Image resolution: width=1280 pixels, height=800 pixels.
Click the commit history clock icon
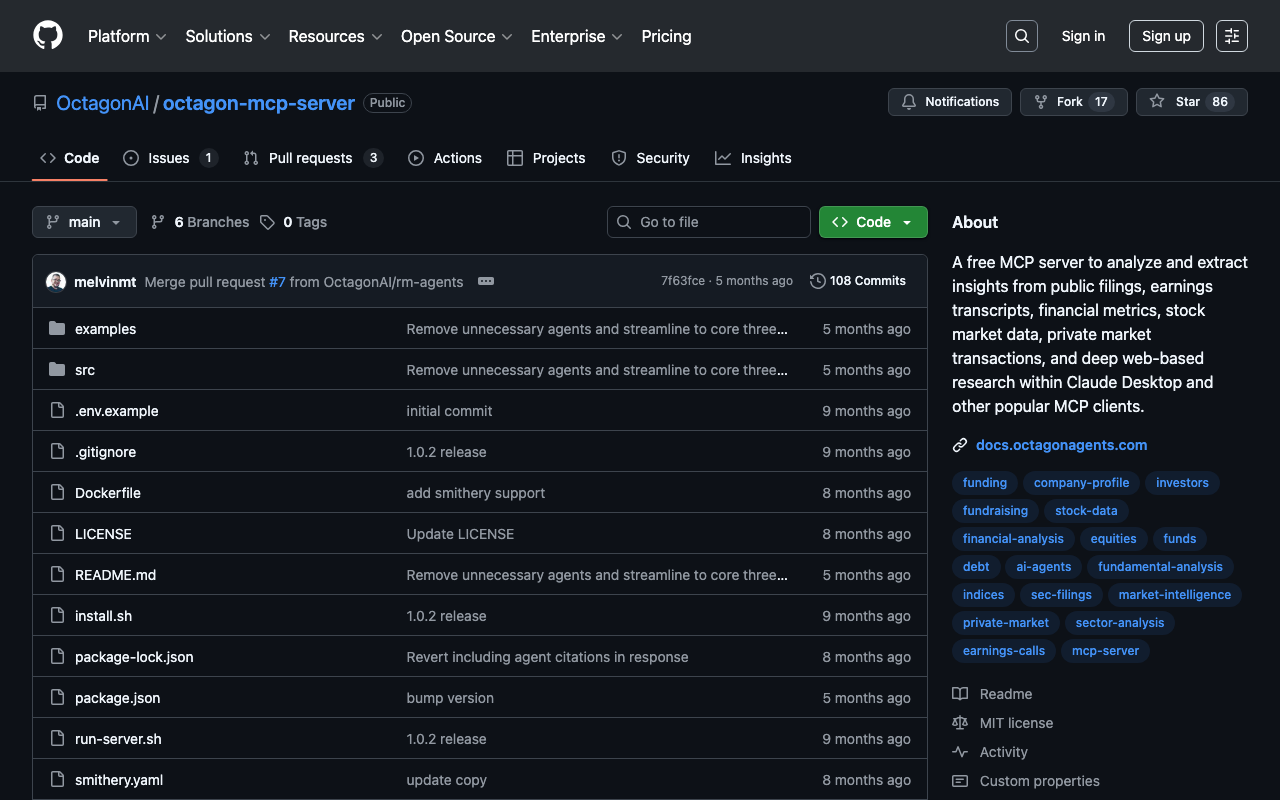[817, 281]
